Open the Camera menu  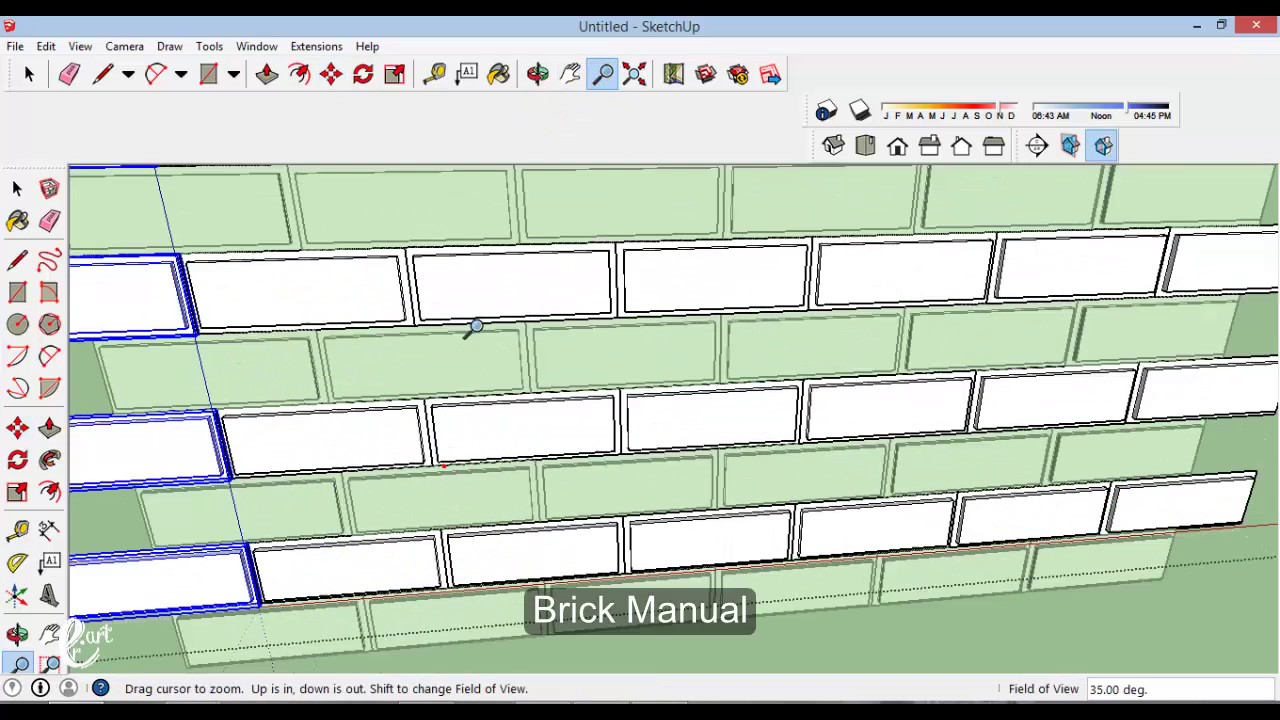[124, 46]
